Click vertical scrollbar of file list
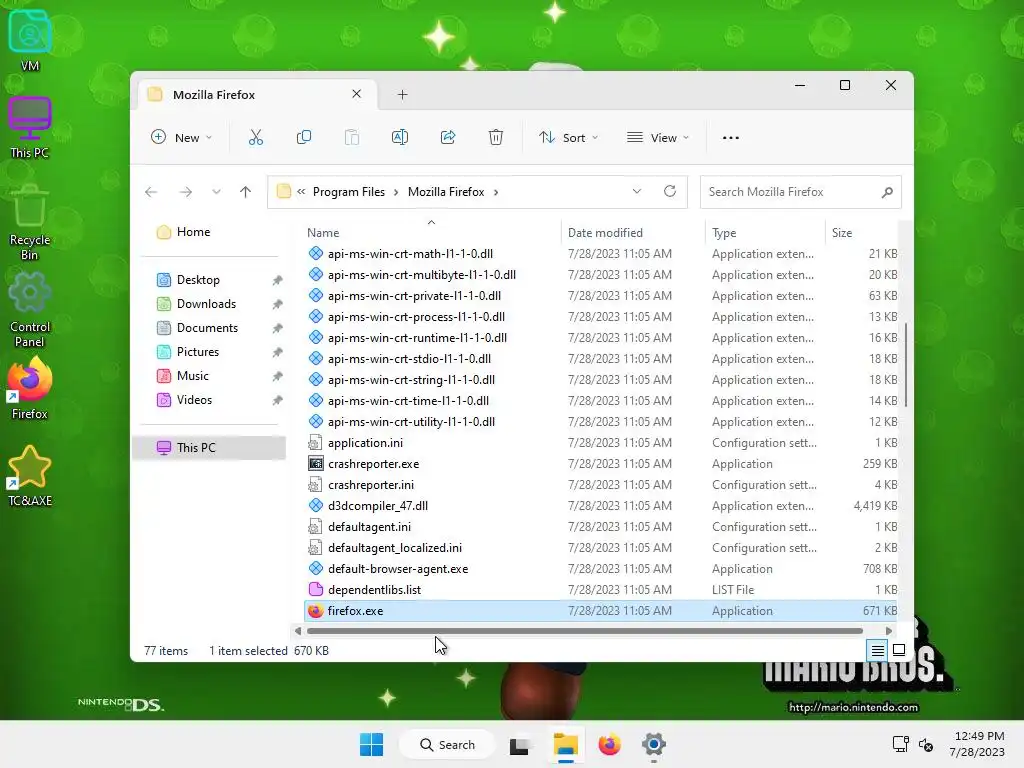The width and height of the screenshot is (1024, 768). [x=905, y=364]
